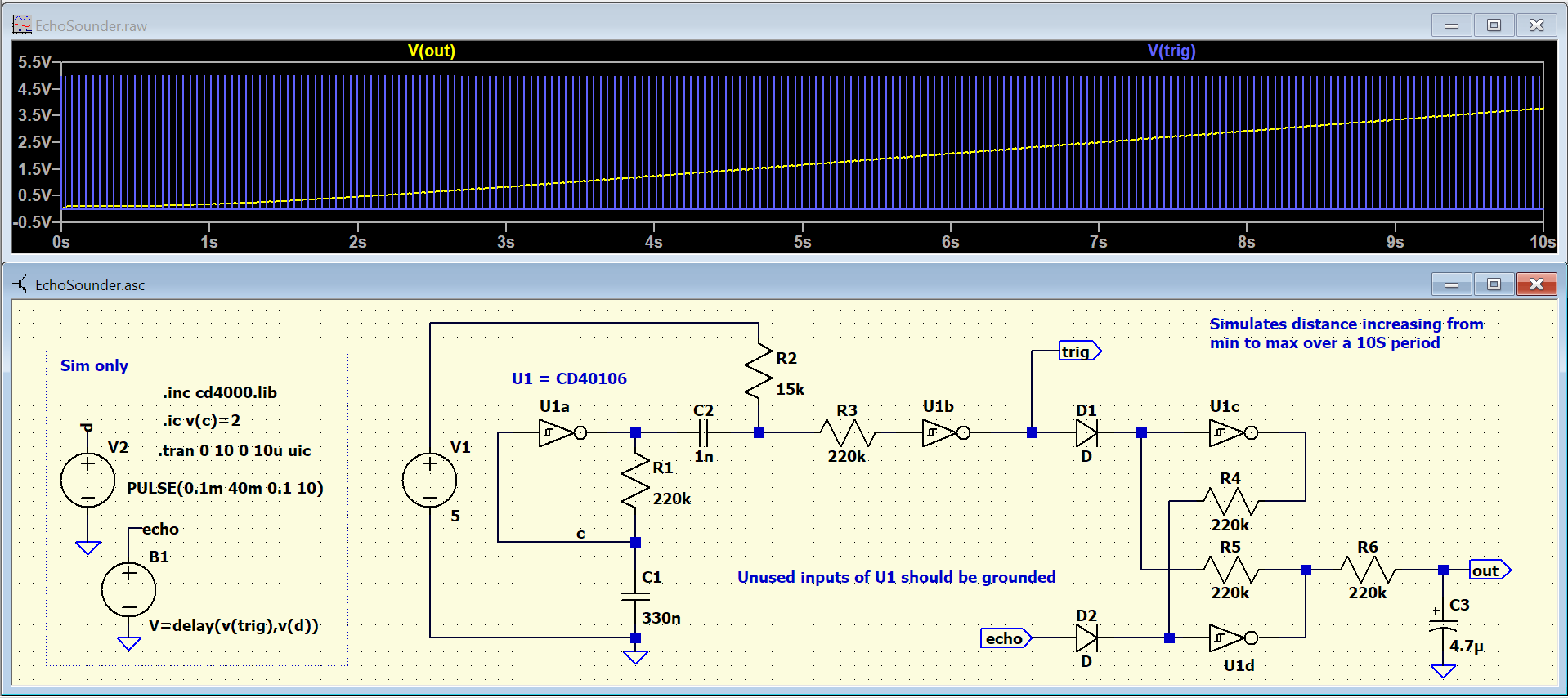Select the U1d Schmitt inverter symbol
The height and width of the screenshot is (698, 1568).
[1233, 638]
